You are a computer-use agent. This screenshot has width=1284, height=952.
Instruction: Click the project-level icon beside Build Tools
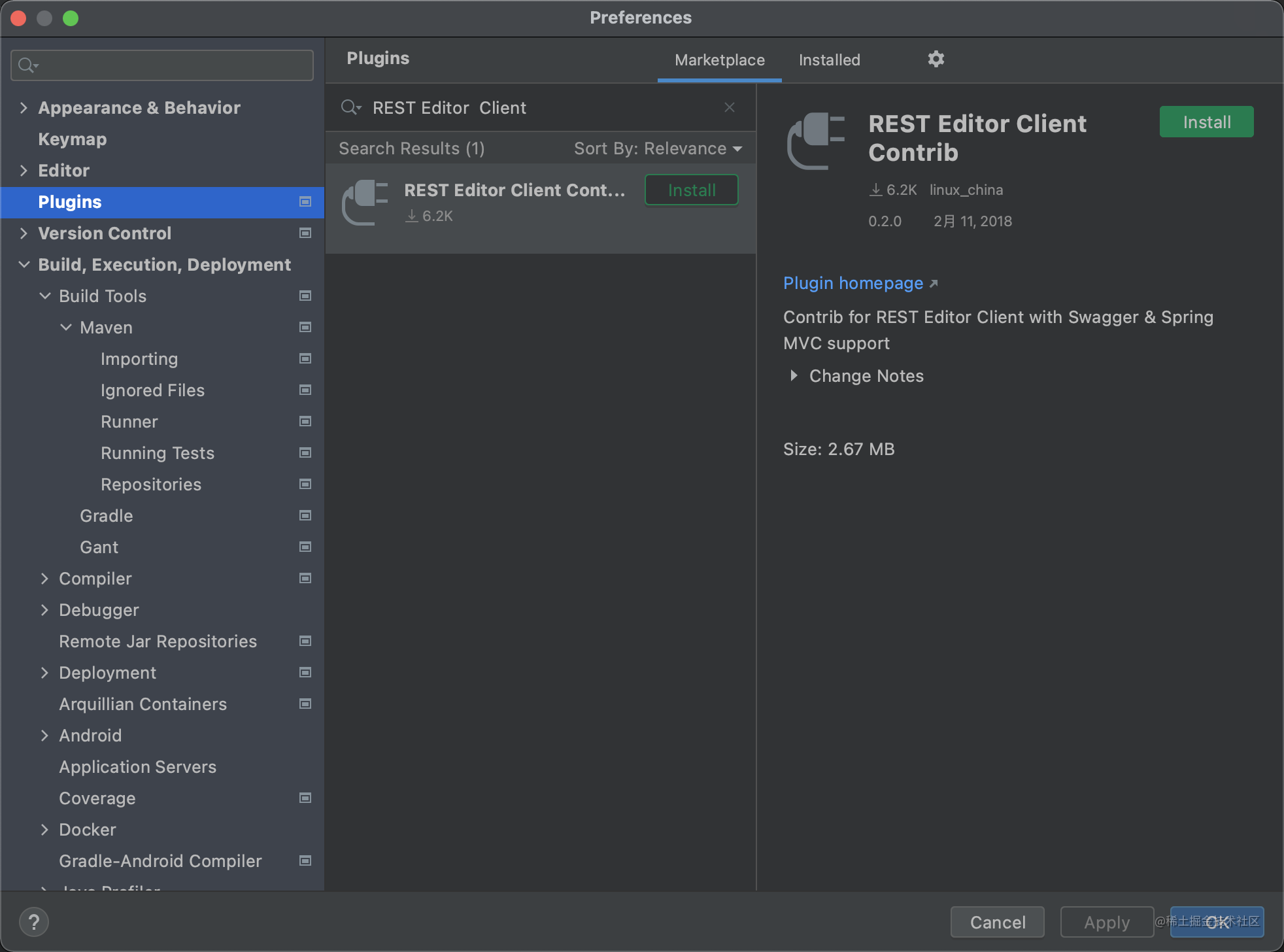point(305,296)
